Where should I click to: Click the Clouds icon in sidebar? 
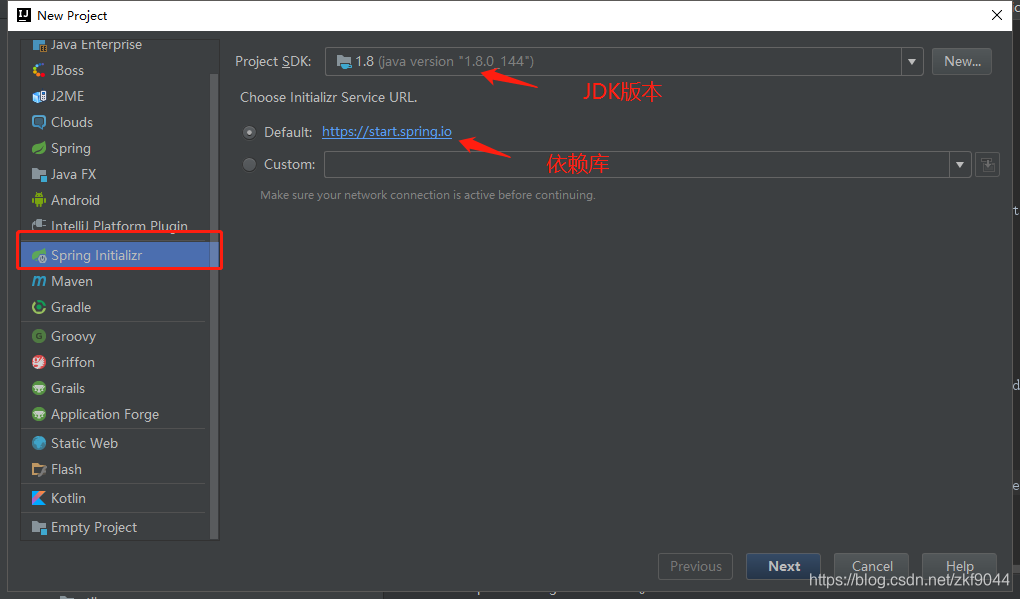coord(39,122)
